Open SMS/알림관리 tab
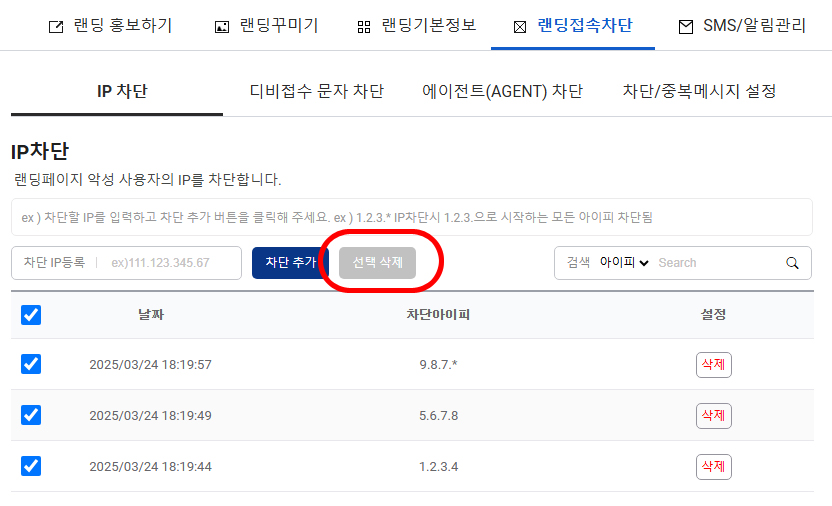This screenshot has height=506, width=832. coord(742,26)
